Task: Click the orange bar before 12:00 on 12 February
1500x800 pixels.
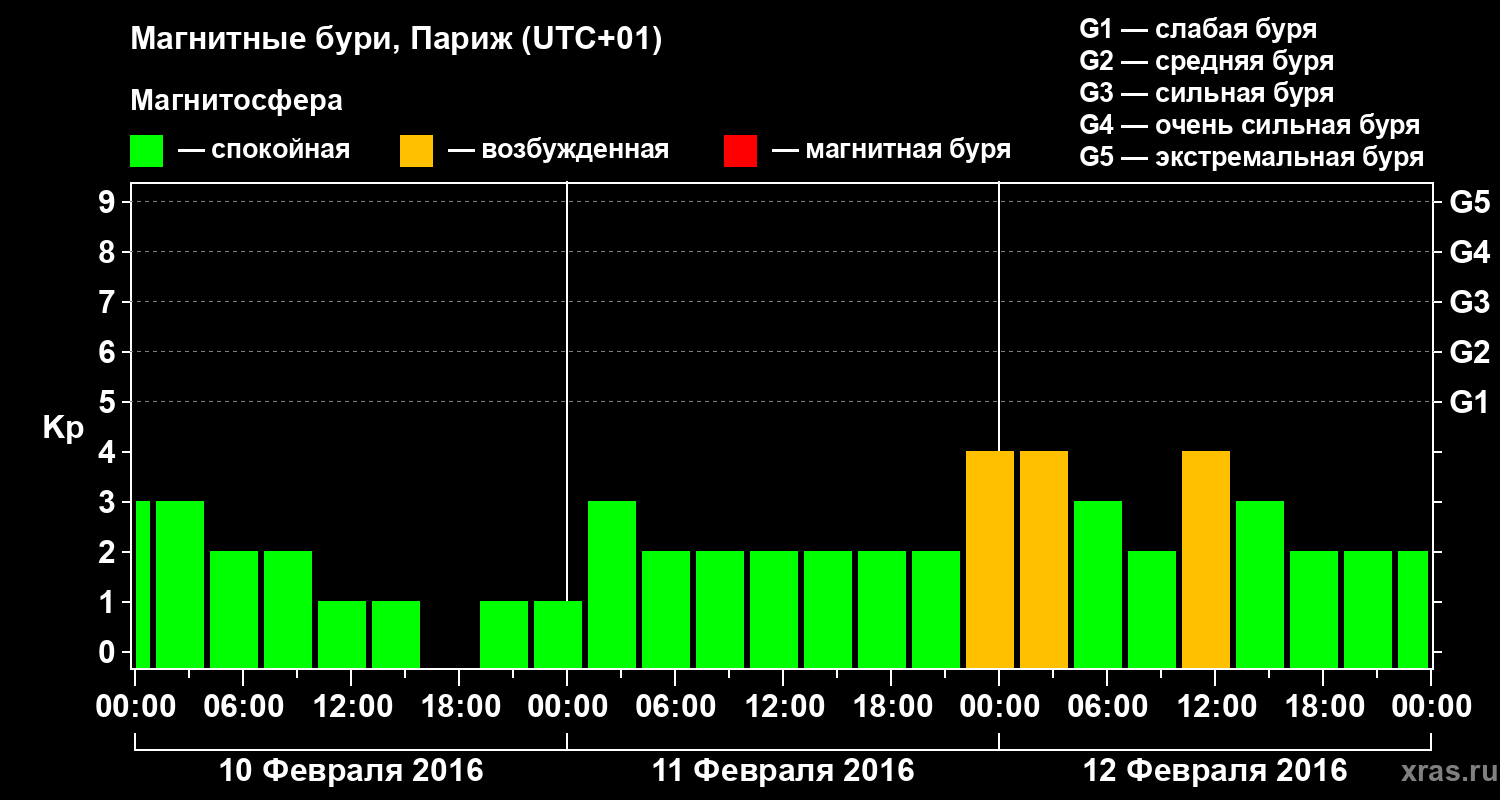Action: [x=1206, y=559]
